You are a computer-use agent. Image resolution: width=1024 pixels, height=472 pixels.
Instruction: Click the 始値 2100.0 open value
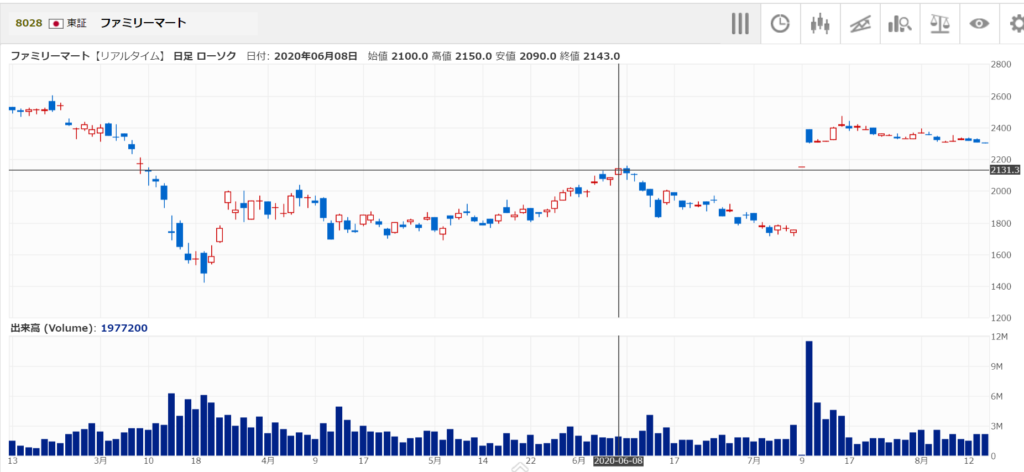pyautogui.click(x=398, y=56)
